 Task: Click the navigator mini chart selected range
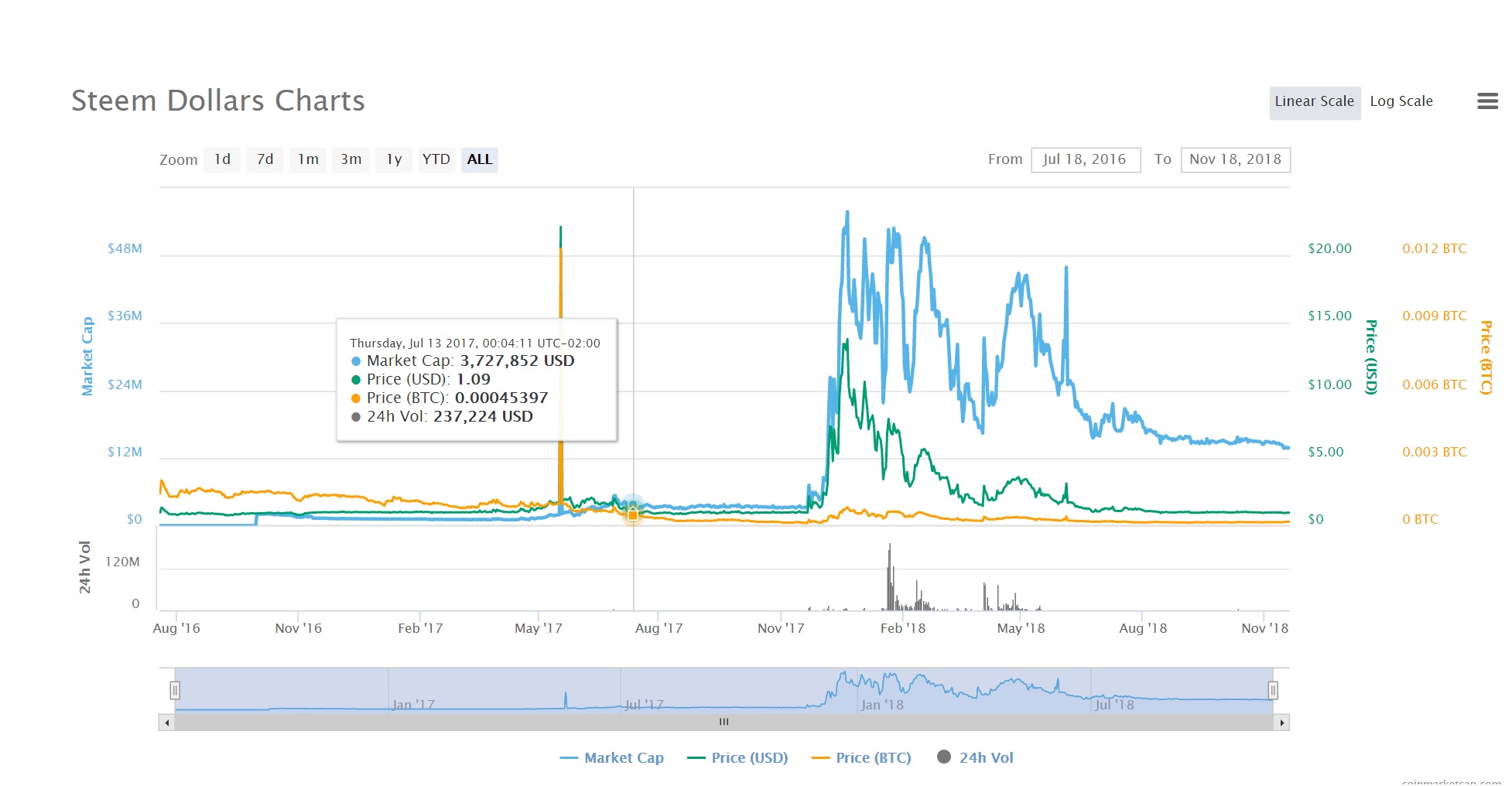click(x=724, y=690)
